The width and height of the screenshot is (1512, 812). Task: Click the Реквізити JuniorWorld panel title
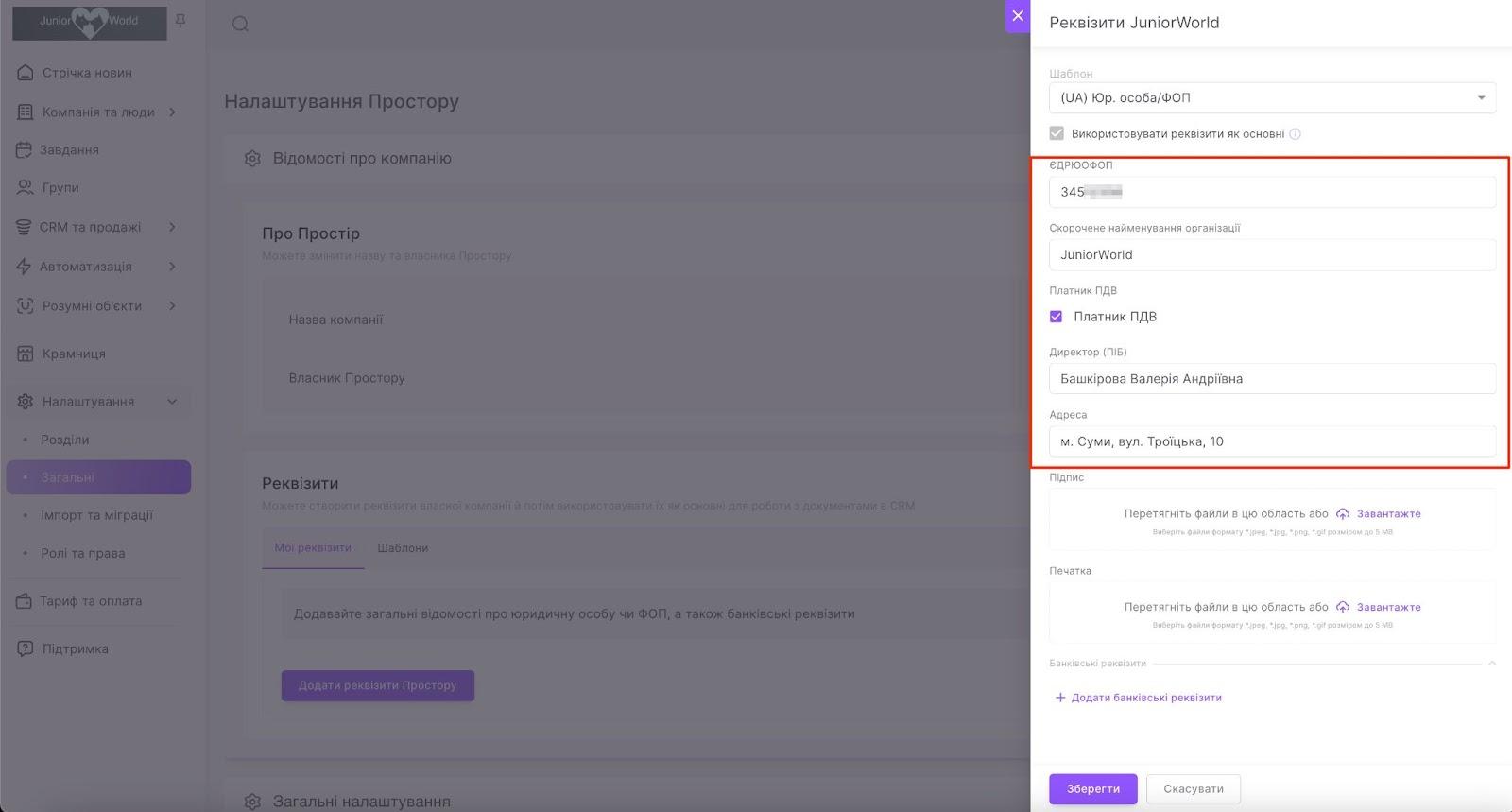tap(1134, 23)
